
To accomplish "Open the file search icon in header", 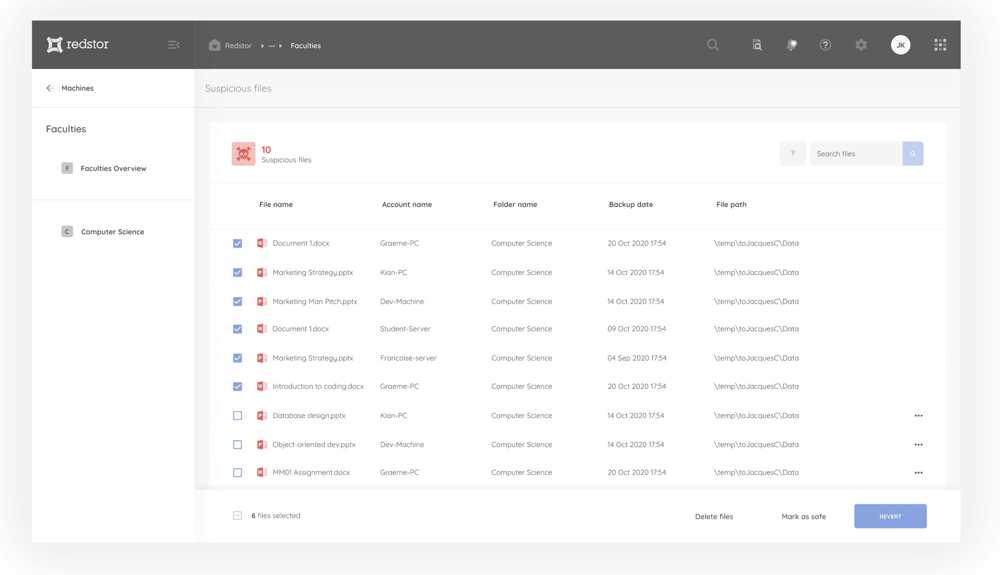I will click(x=757, y=45).
